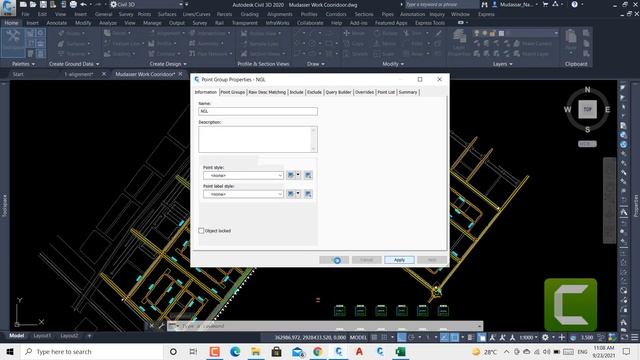The height and width of the screenshot is (360, 640).
Task: Click the New file icon in quick access
Action: point(23,4)
